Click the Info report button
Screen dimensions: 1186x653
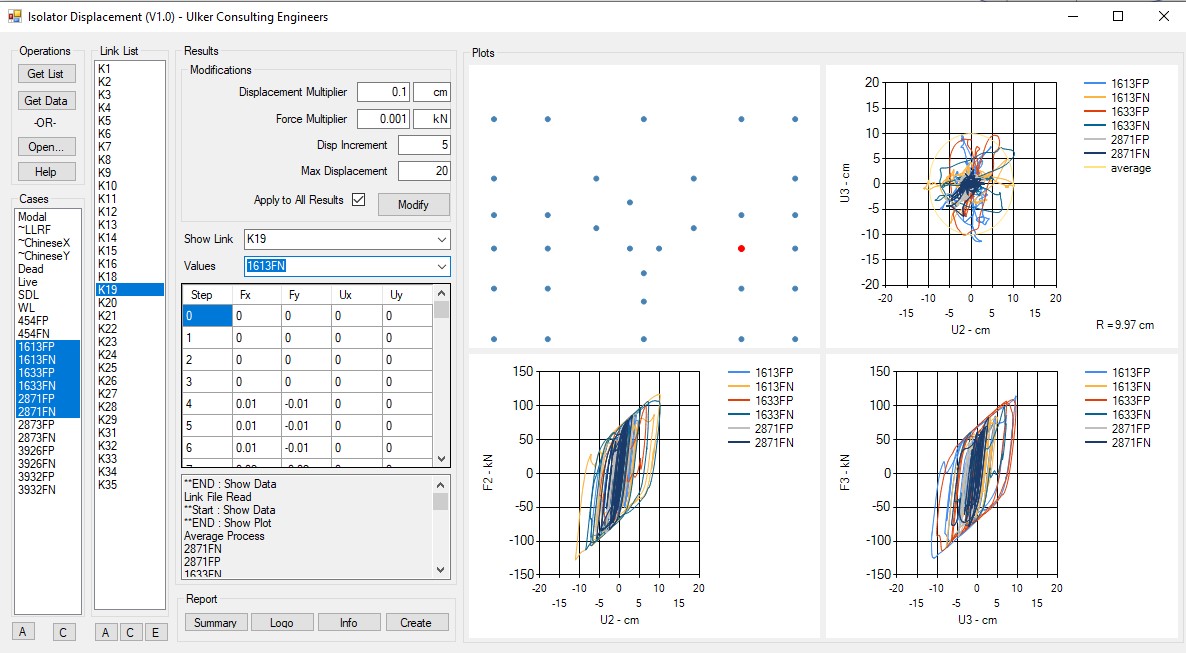pos(349,622)
